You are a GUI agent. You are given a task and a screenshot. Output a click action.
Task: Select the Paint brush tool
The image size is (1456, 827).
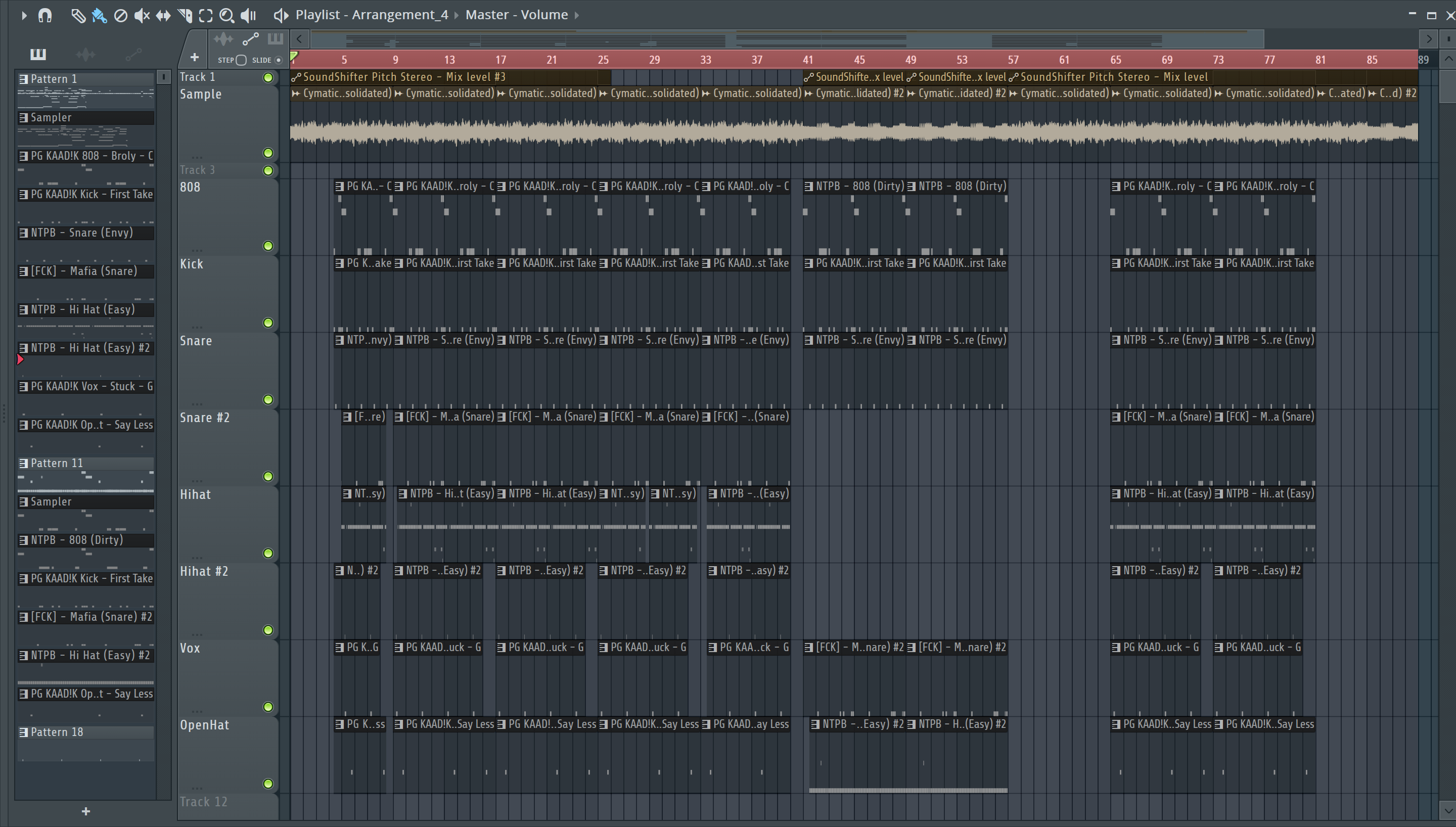point(100,15)
